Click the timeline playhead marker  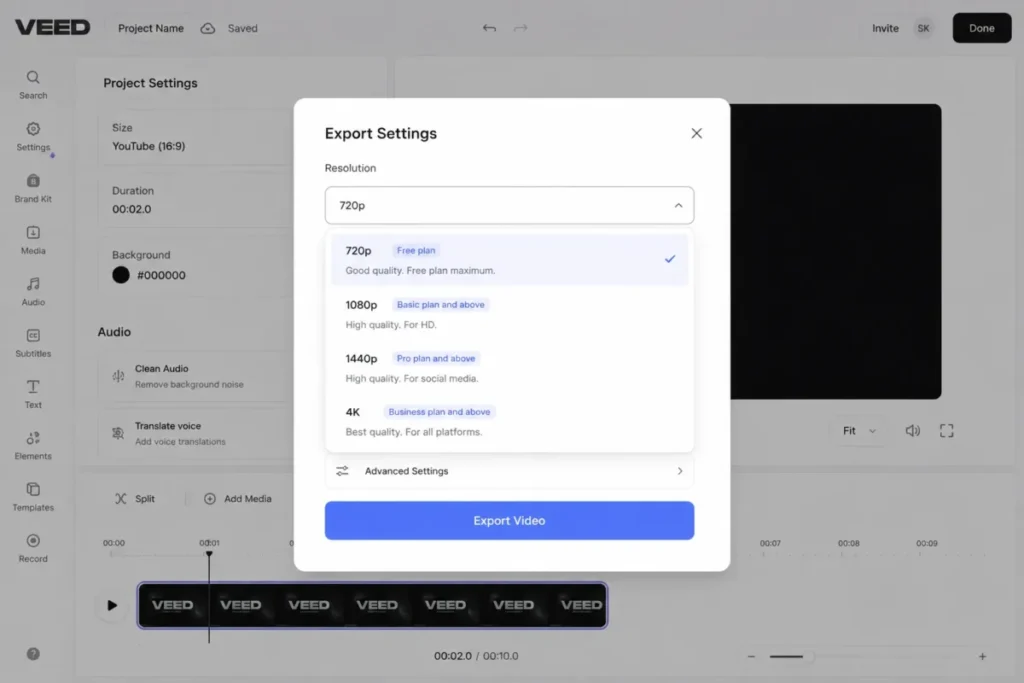coord(209,554)
